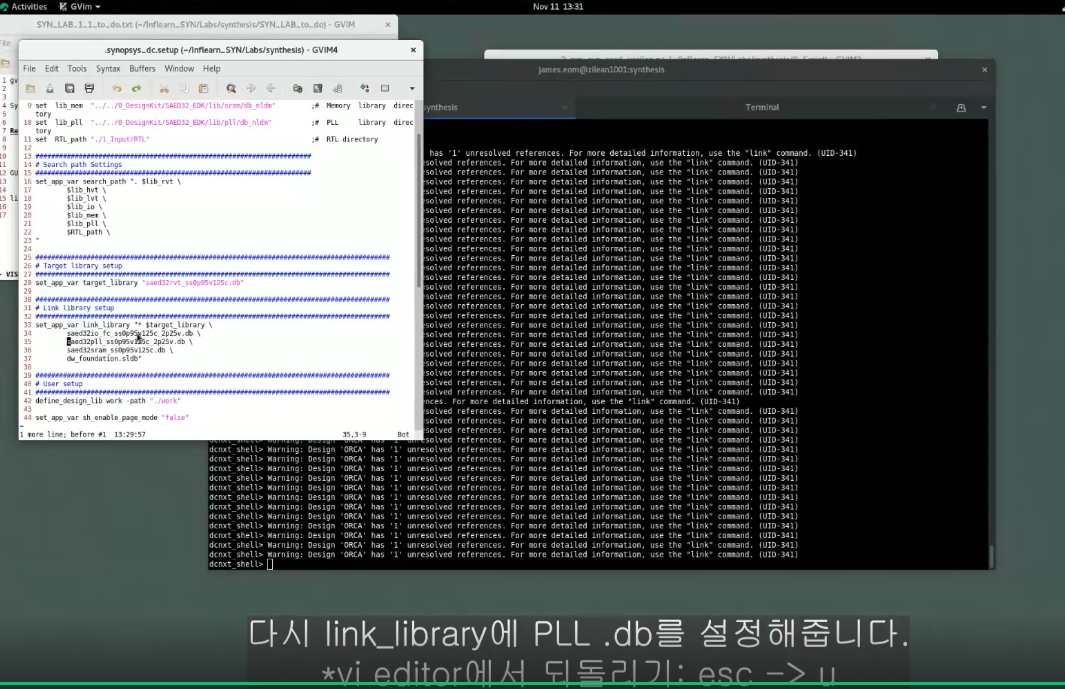This screenshot has width=1065, height=689.
Task: Click the '# Search path Settings' comment
Action: click(79, 164)
